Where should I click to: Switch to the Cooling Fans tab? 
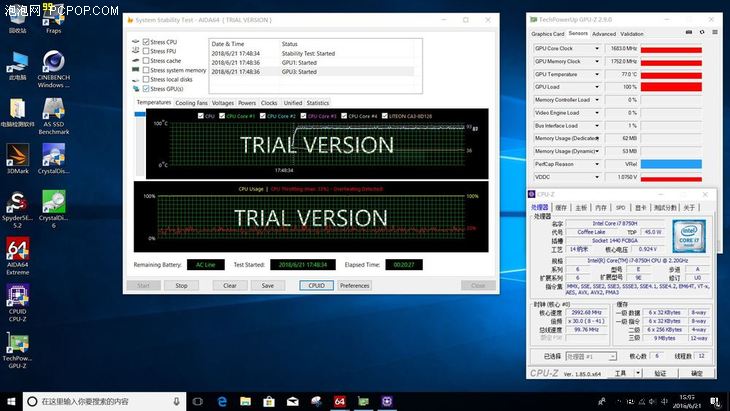coord(191,103)
